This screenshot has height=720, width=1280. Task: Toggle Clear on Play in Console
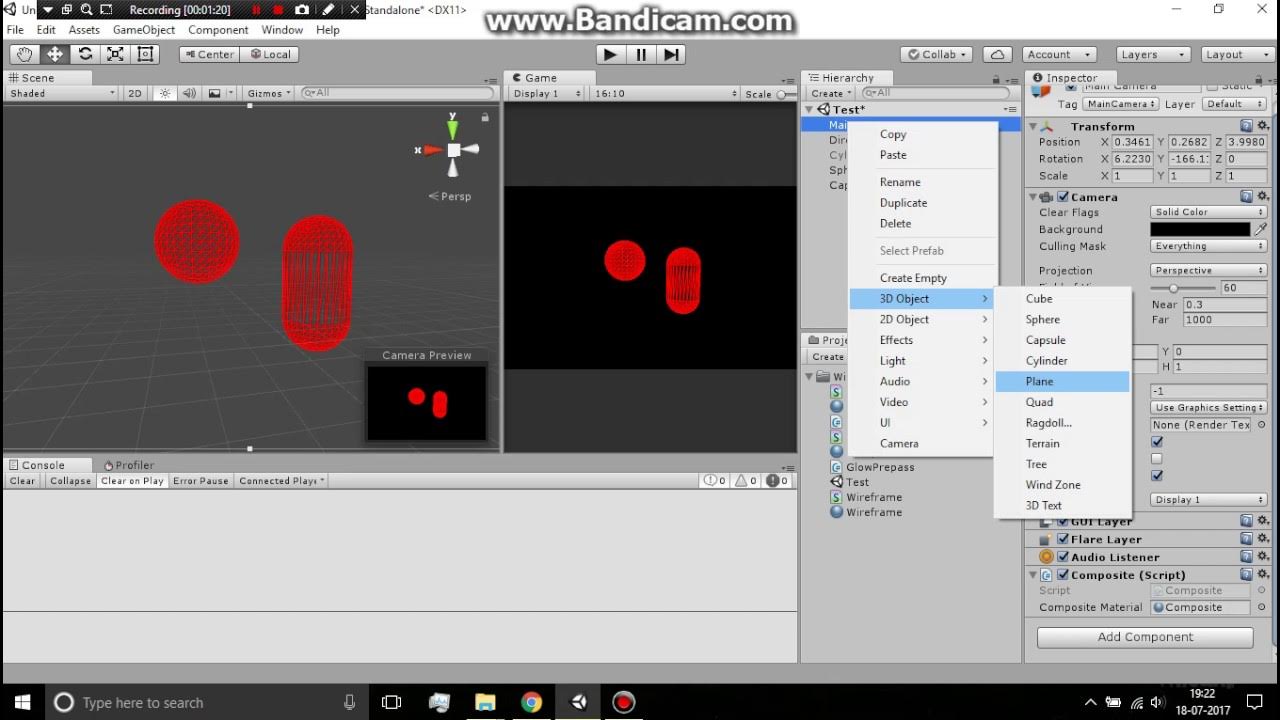132,481
